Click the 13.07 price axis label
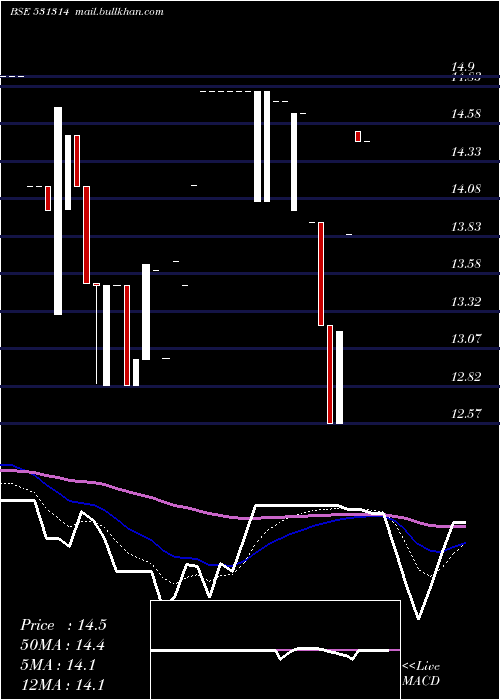This screenshot has height=700, width=500. [466, 339]
